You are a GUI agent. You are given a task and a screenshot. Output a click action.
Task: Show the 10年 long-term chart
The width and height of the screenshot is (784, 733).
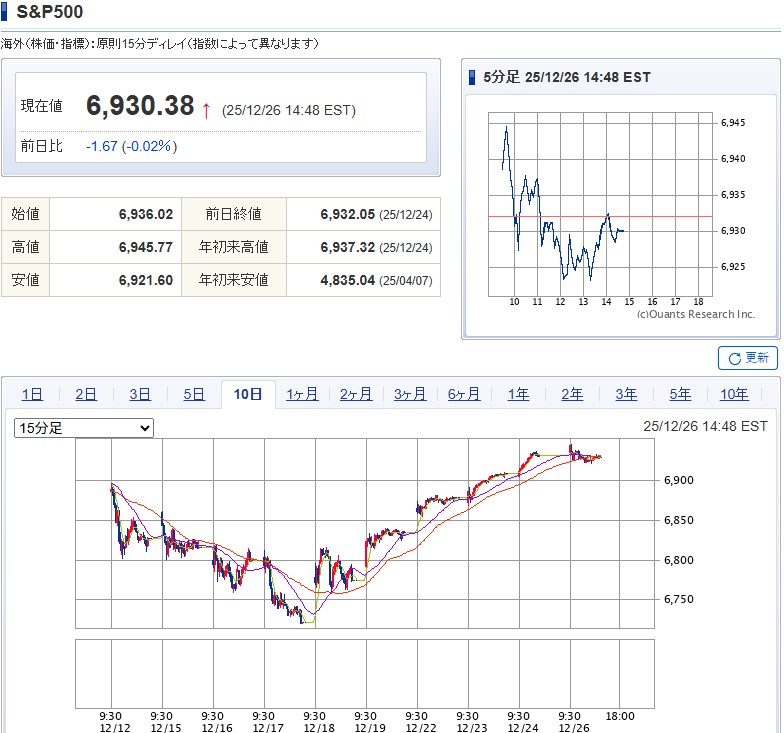[734, 394]
